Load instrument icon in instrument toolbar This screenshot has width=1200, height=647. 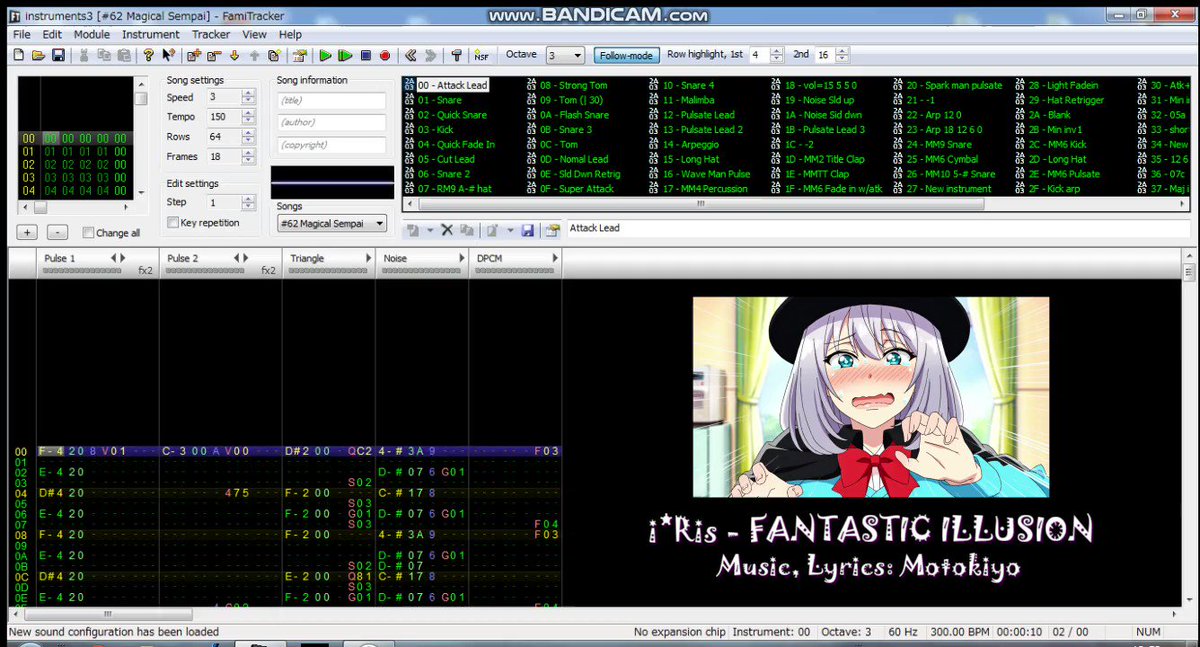[x=491, y=230]
